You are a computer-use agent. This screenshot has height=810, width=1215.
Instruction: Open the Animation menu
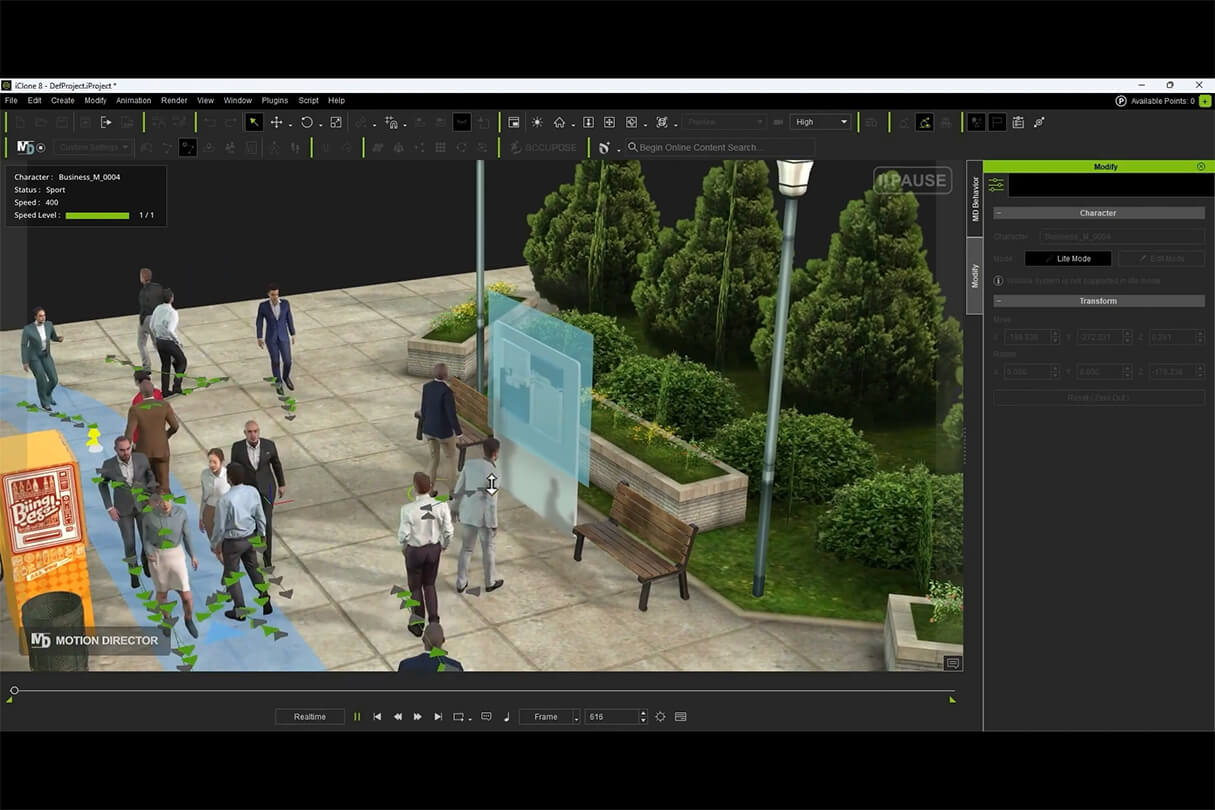click(133, 101)
